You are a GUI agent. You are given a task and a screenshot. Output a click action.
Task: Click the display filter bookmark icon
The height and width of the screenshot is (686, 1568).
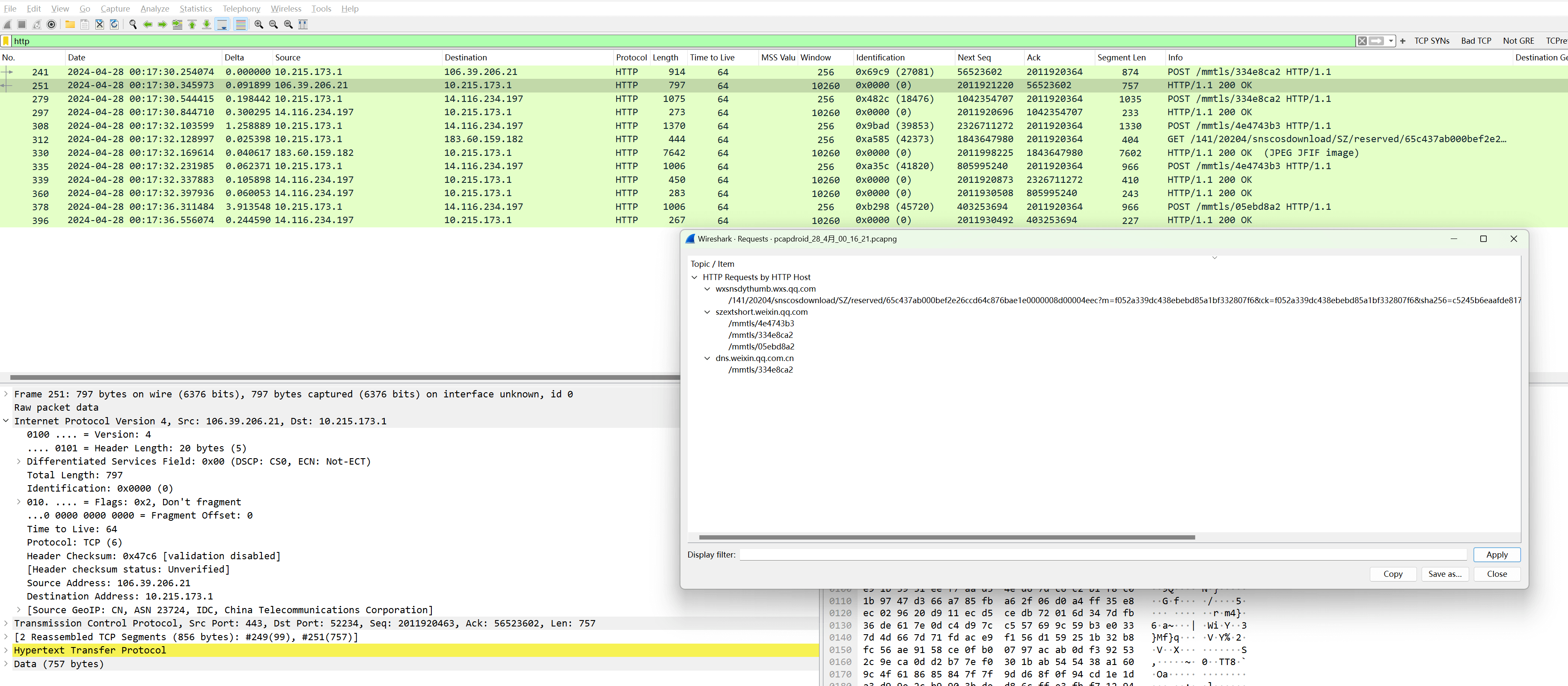coord(6,41)
